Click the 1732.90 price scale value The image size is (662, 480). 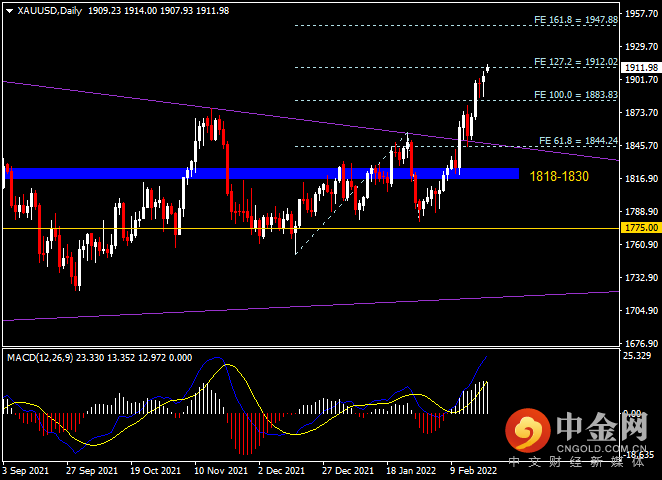[641, 277]
